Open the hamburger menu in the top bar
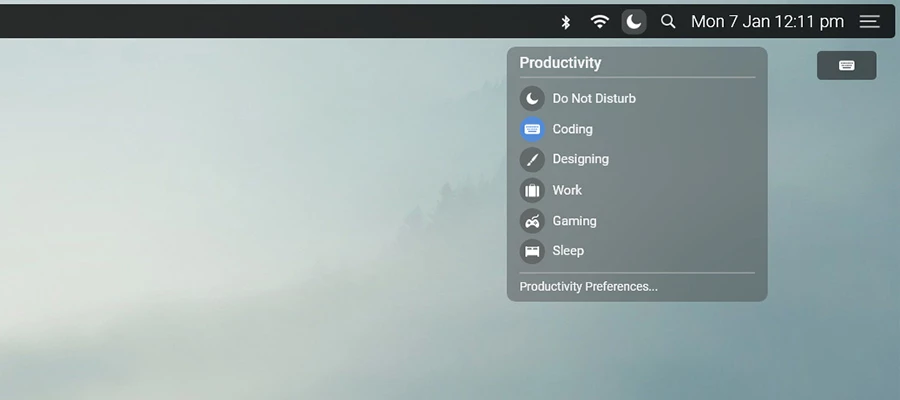900x400 pixels. pyautogui.click(x=870, y=21)
